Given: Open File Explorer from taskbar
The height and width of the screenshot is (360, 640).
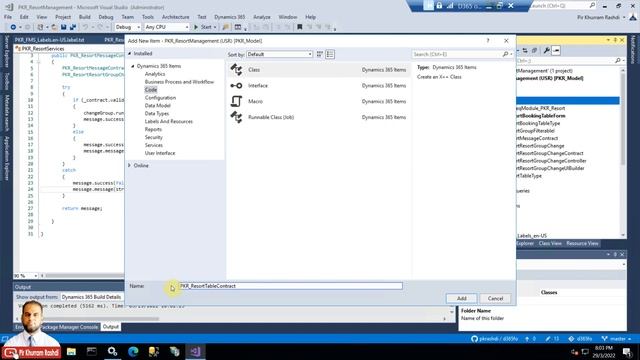Looking at the screenshot, I should coord(71,351).
